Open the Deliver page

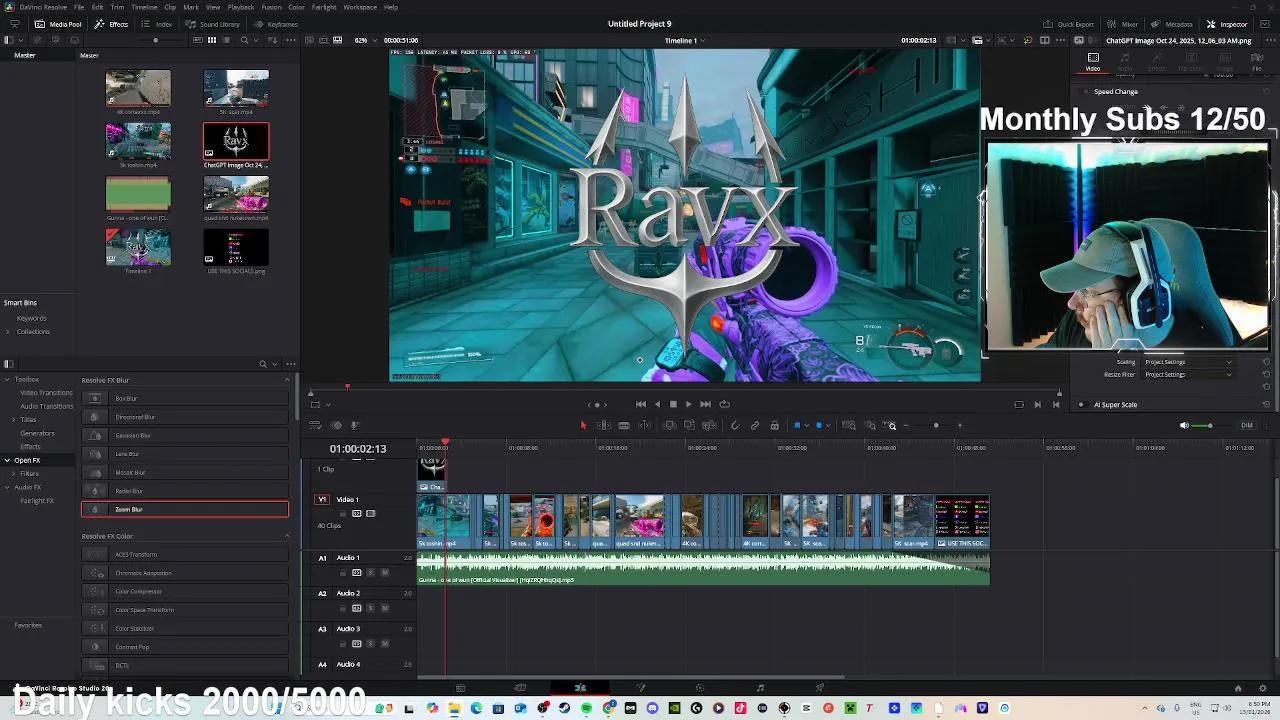tap(821, 687)
